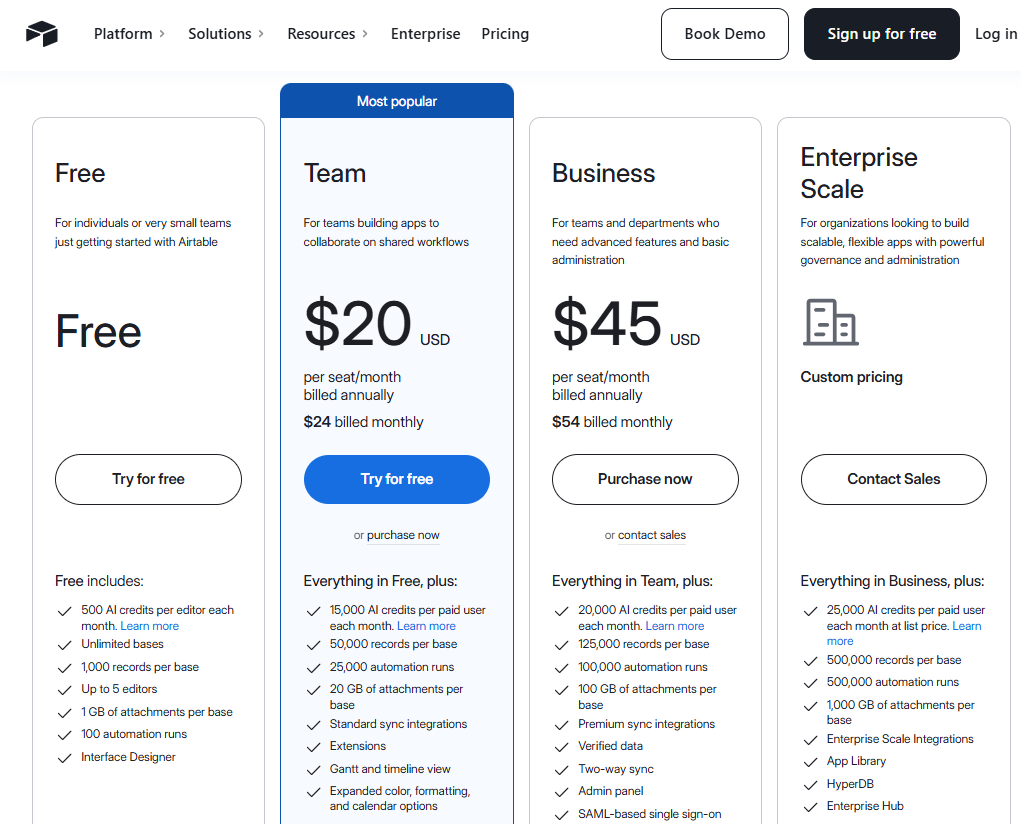This screenshot has width=1021, height=824.
Task: Click checkmark beside HyperDB
Action: pos(810,785)
